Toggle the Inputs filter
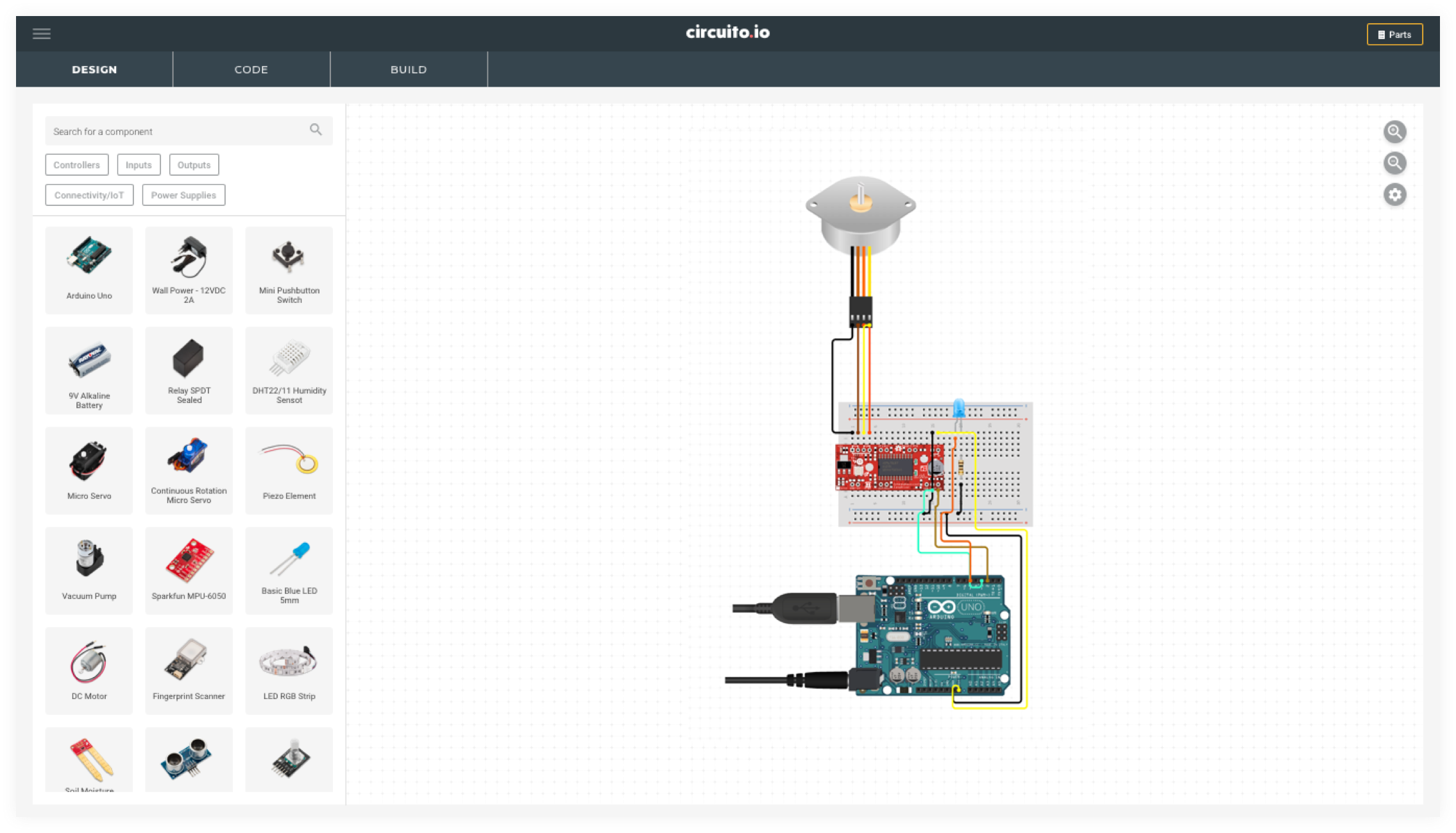This screenshot has height=833, width=1456. pyautogui.click(x=139, y=165)
